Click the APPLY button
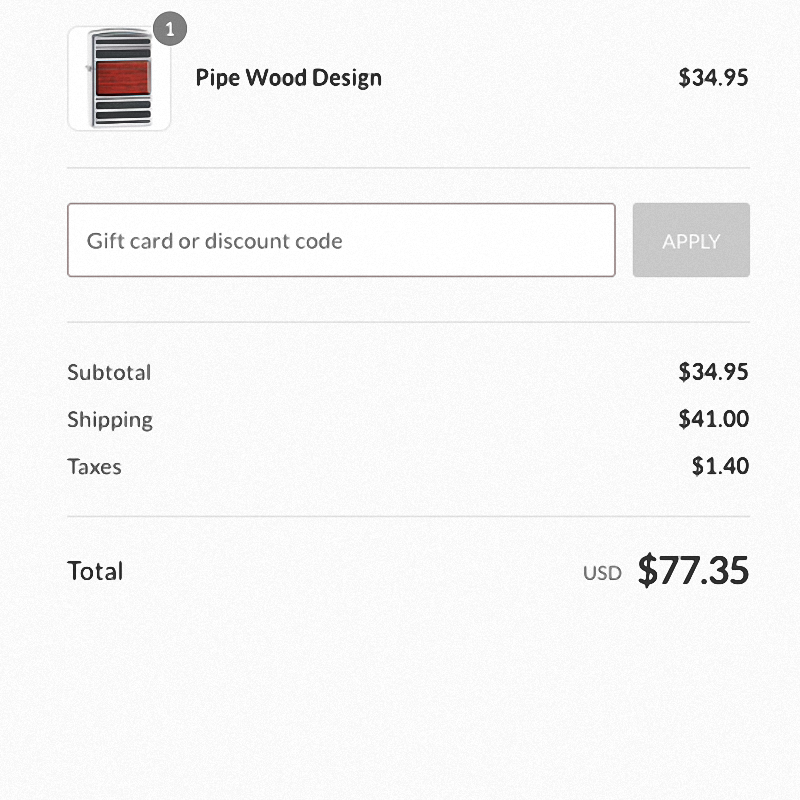Viewport: 800px width, 800px height. pyautogui.click(x=691, y=240)
